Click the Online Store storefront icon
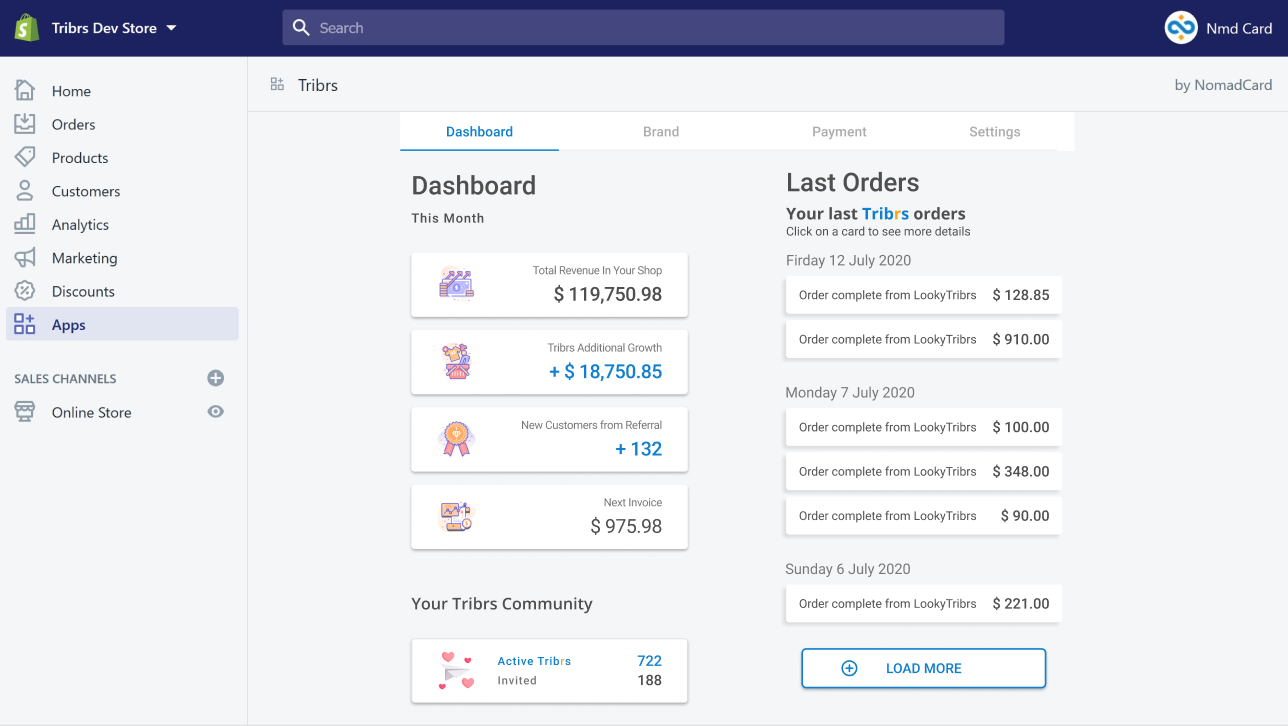 (x=25, y=412)
